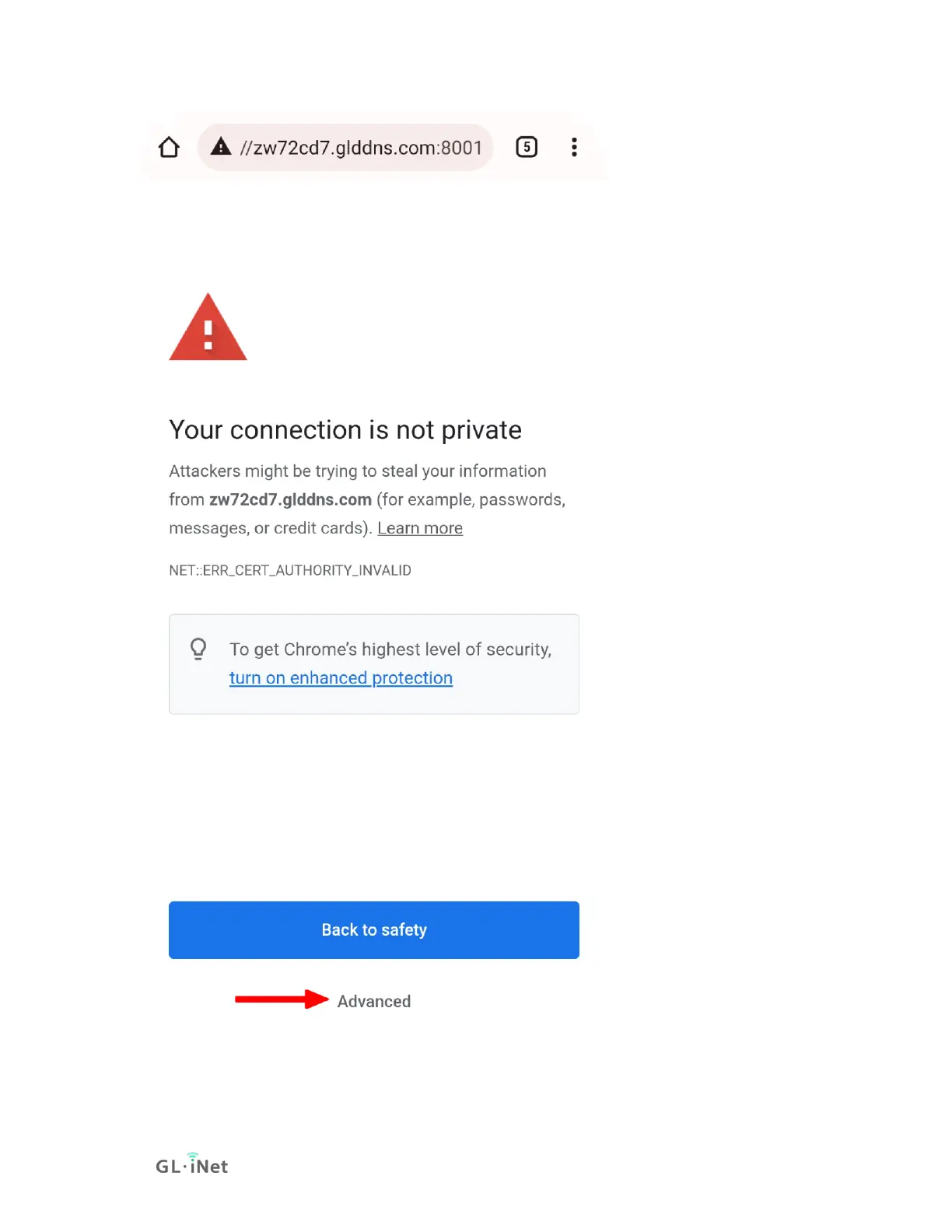The height and width of the screenshot is (1232, 952).
Task: Open the tab switcher showing 5 tabs
Action: pyautogui.click(x=527, y=147)
